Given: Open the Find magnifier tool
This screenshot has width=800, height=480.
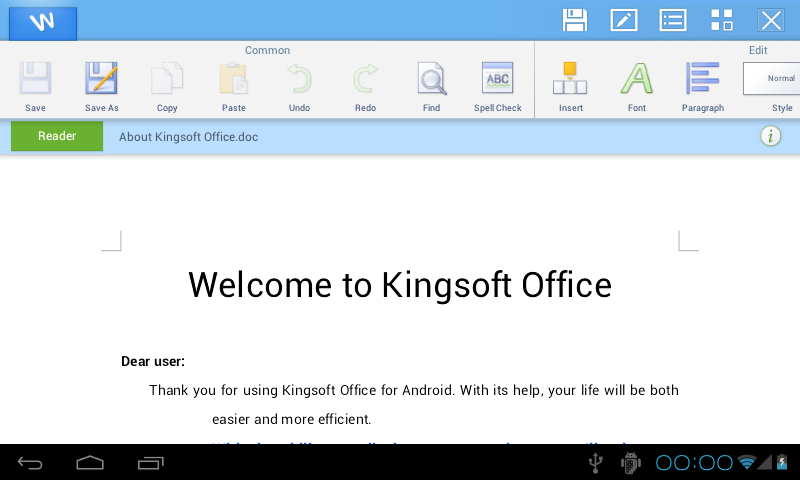Looking at the screenshot, I should [432, 86].
